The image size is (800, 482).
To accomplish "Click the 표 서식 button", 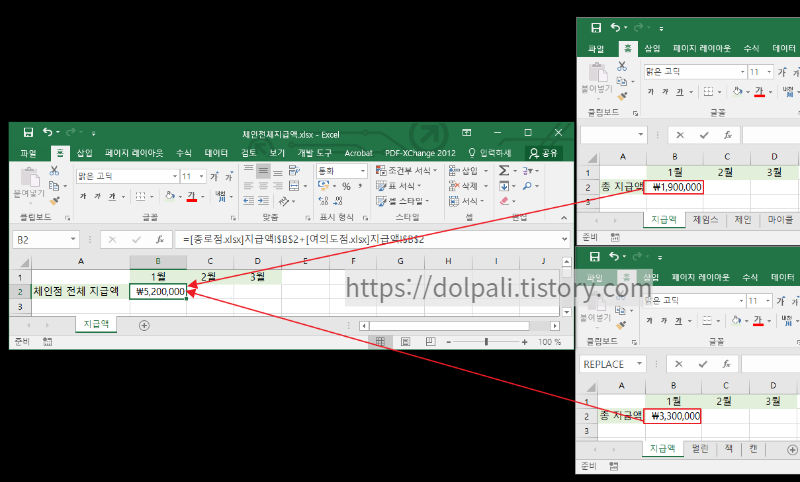I will (x=399, y=186).
